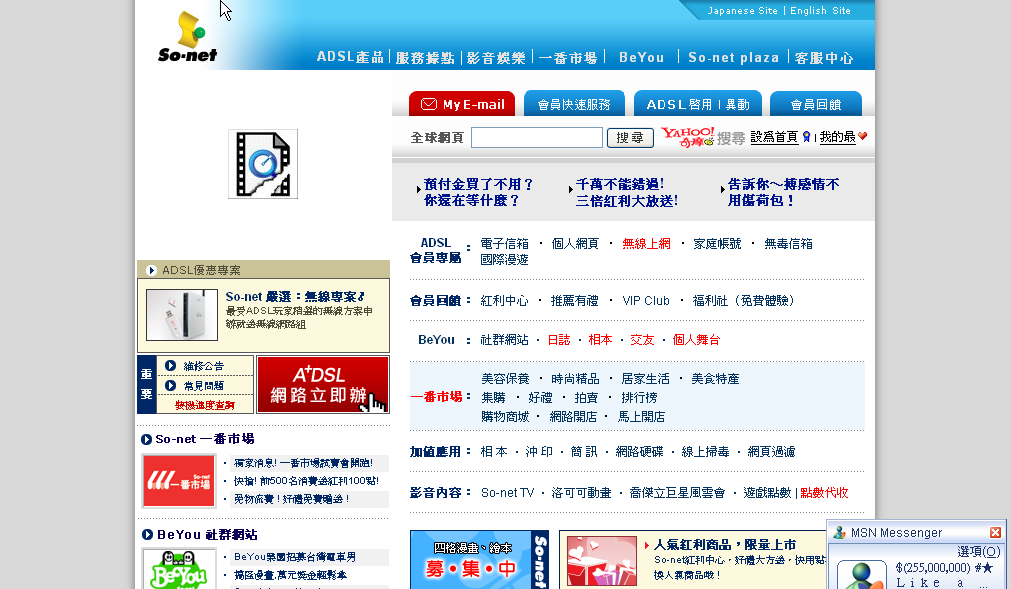1011x589 pixels.
Task: Click the arrow icon next to 常見問題
Action: 170,385
